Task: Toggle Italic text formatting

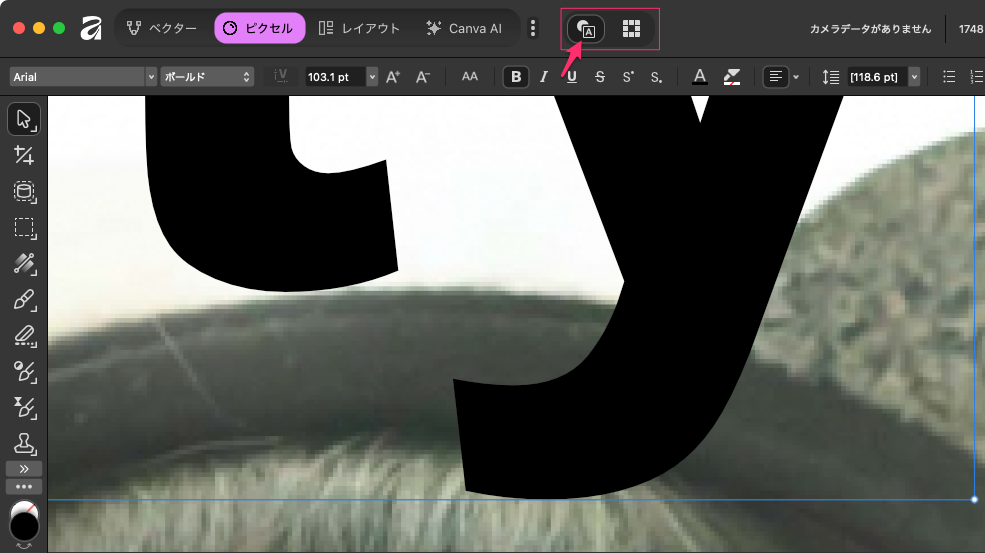Action: pyautogui.click(x=544, y=77)
